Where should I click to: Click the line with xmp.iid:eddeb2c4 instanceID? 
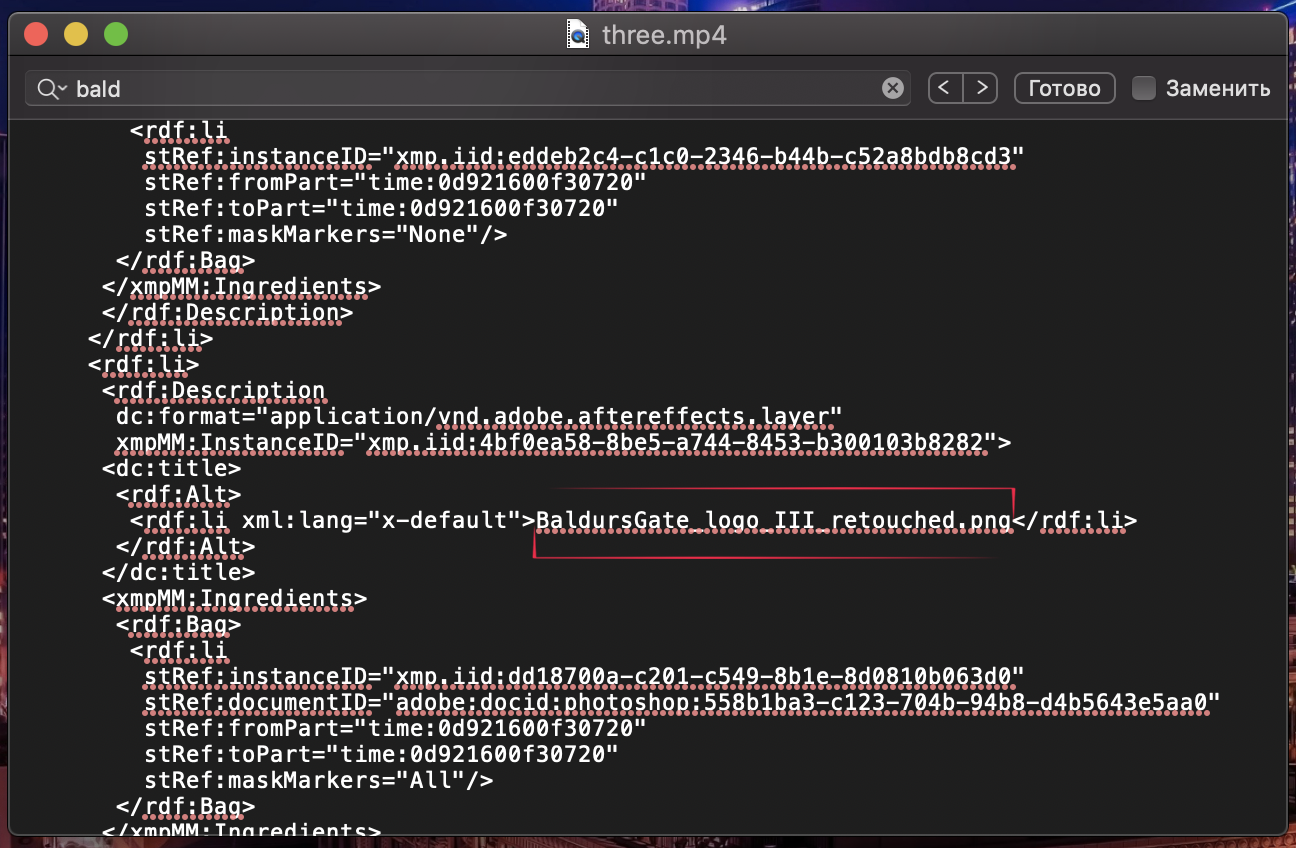(585, 156)
